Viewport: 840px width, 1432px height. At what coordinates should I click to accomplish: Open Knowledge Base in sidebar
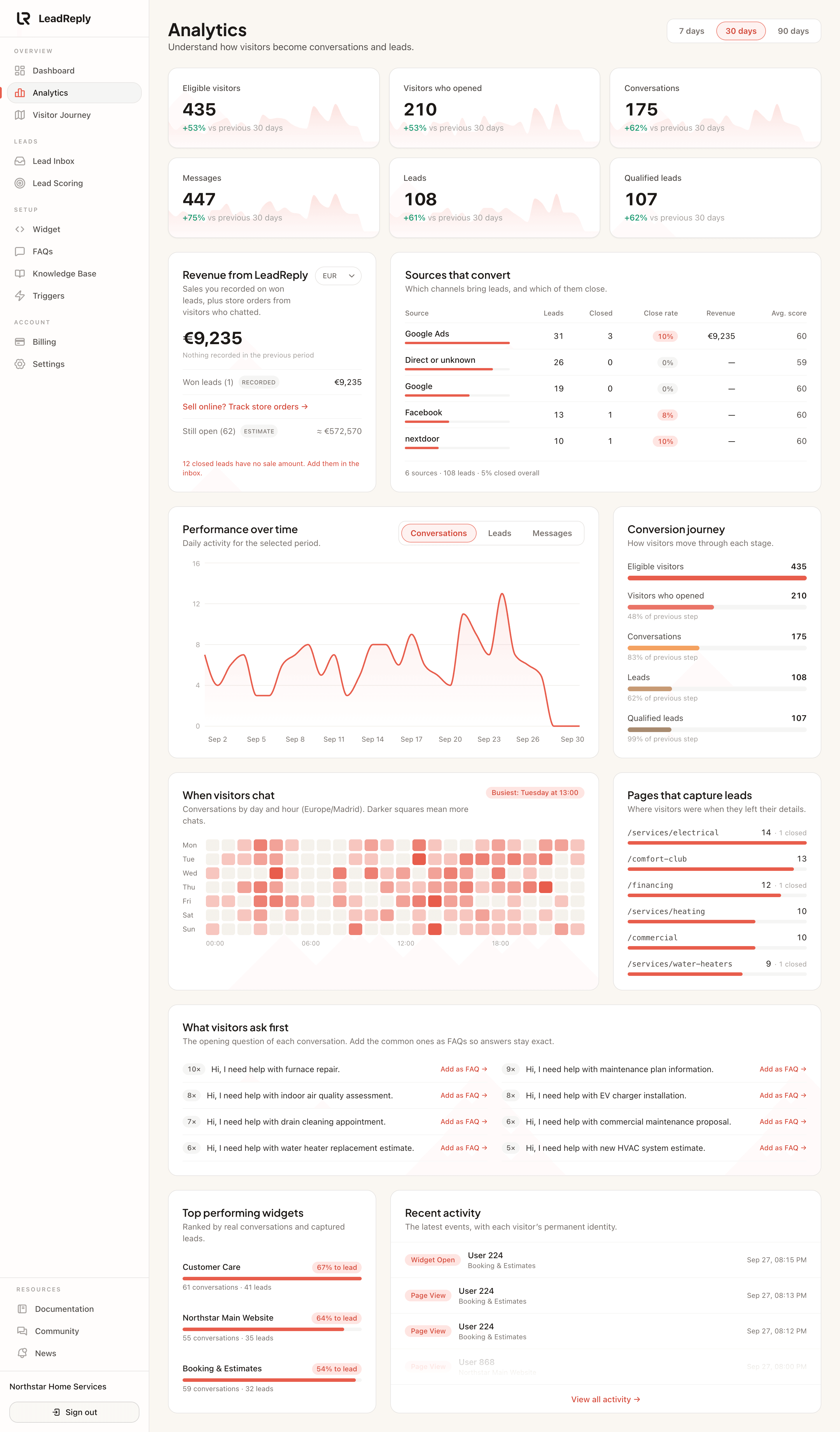74,273
